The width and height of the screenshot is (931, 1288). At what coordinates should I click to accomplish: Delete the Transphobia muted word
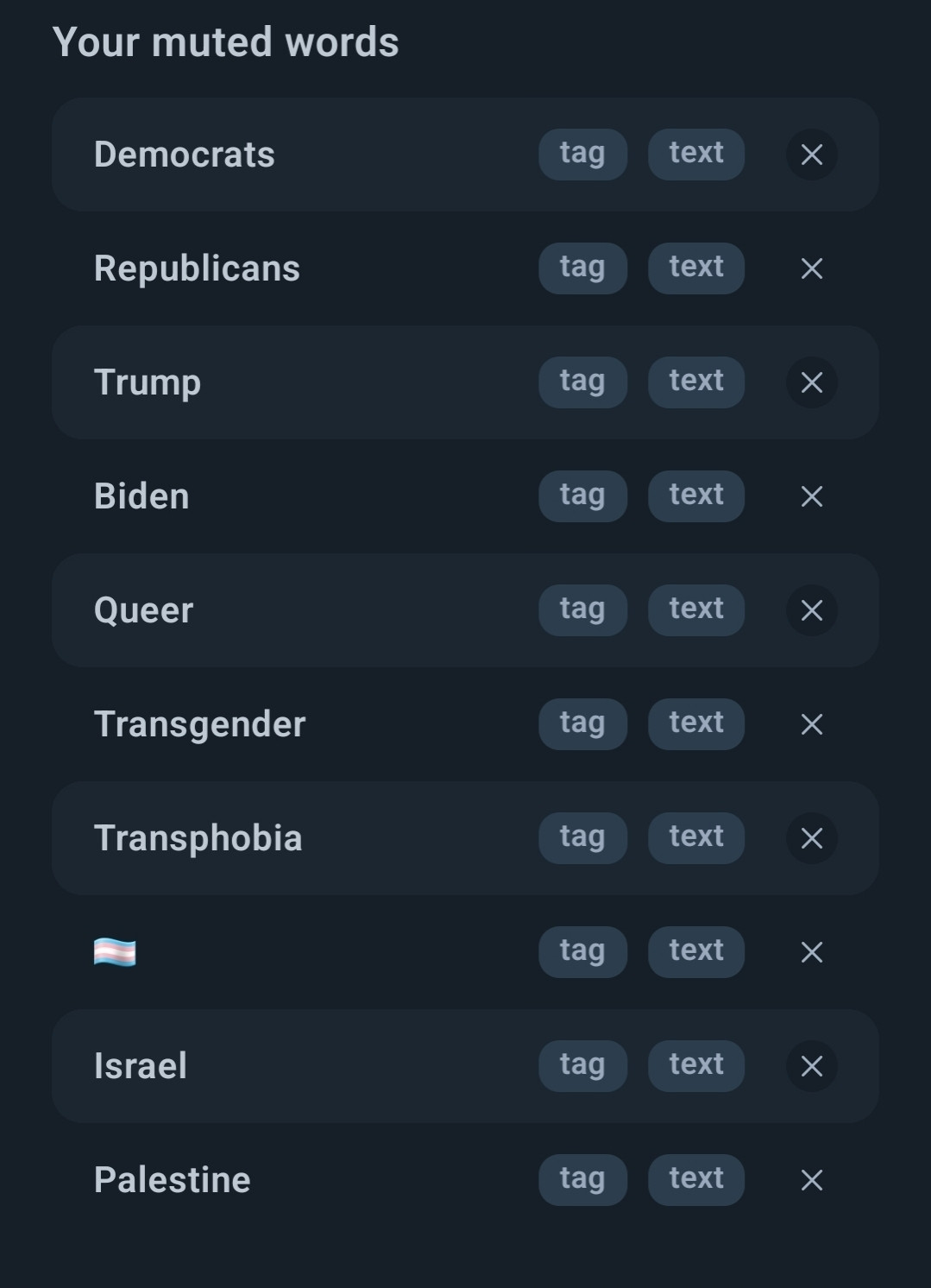811,838
